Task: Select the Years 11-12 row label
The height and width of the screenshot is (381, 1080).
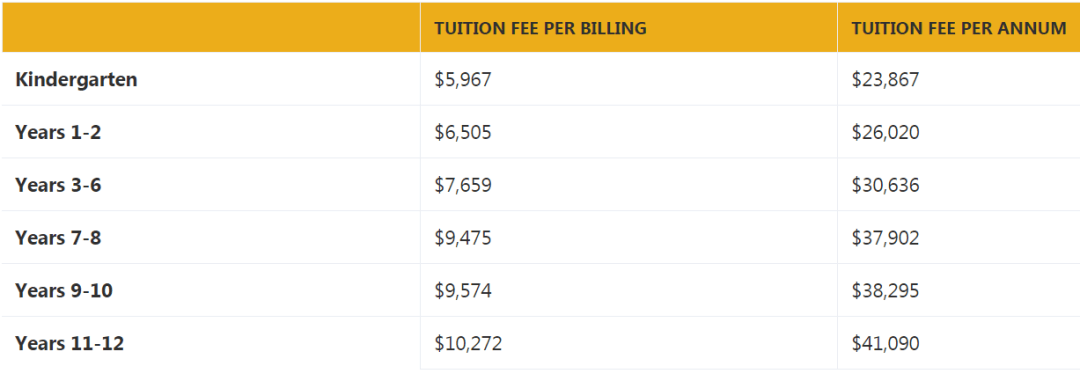Action: point(70,344)
